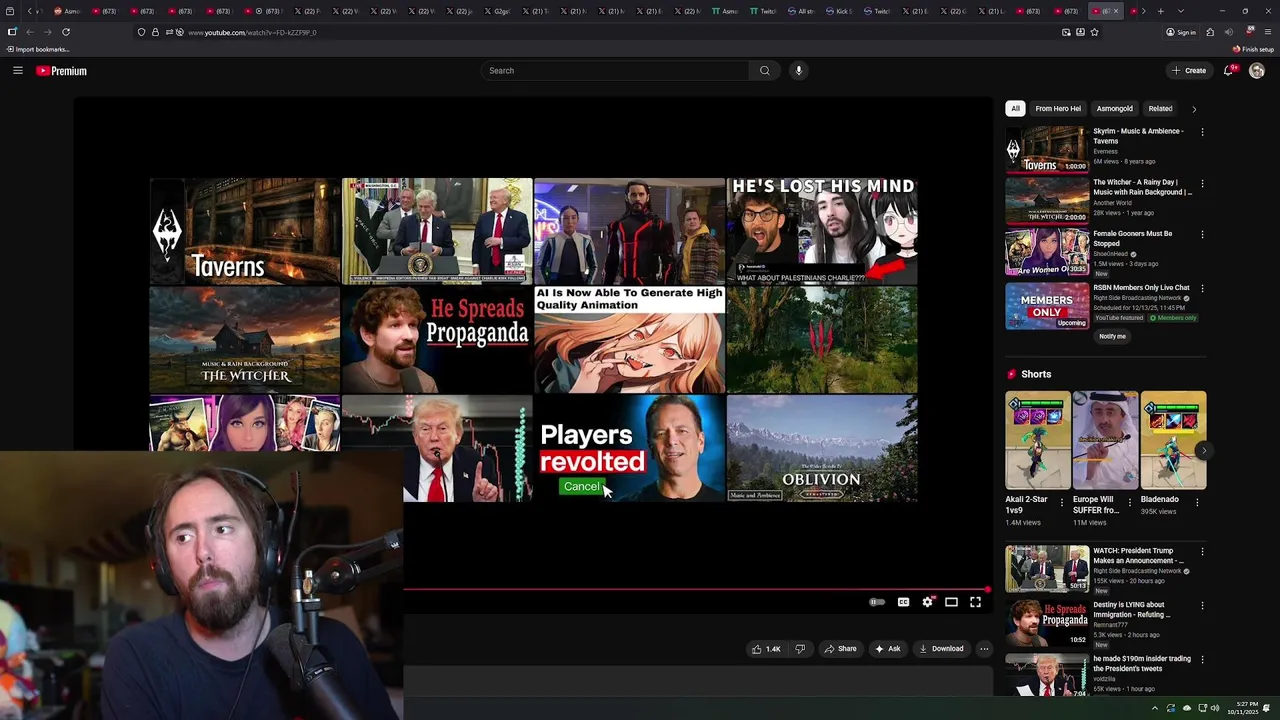
Task: Click the search magnifier button
Action: pos(765,70)
